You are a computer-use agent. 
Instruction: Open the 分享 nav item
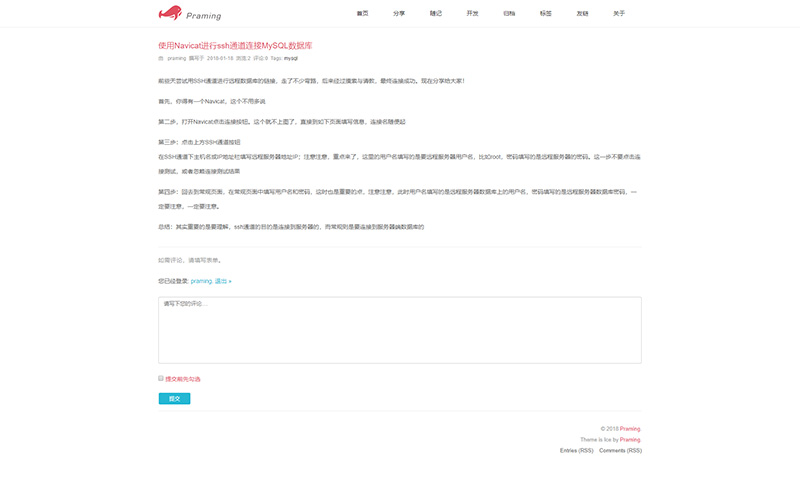pyautogui.click(x=399, y=13)
